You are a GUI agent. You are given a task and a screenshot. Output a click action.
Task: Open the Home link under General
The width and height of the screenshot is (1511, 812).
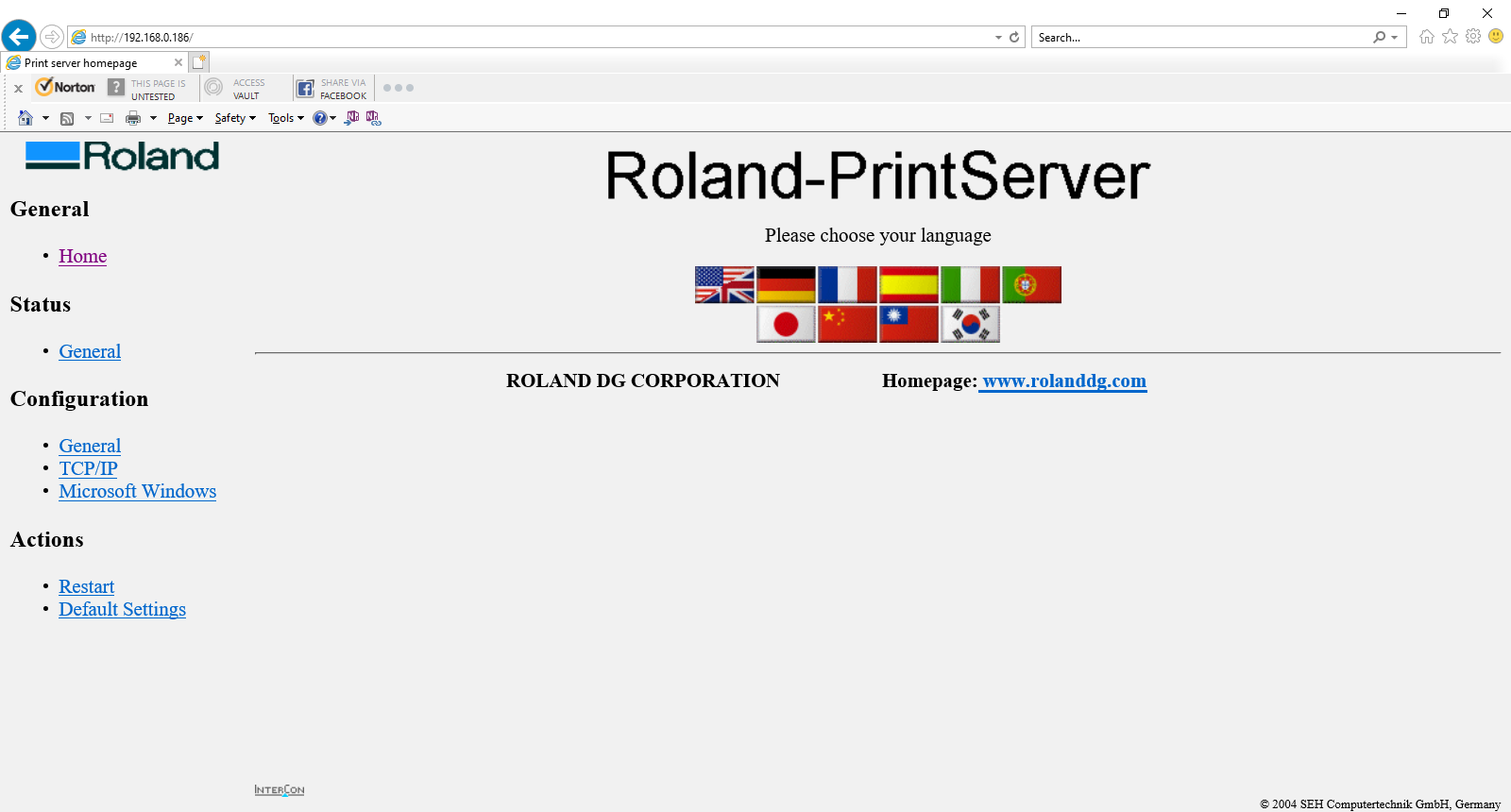point(83,256)
